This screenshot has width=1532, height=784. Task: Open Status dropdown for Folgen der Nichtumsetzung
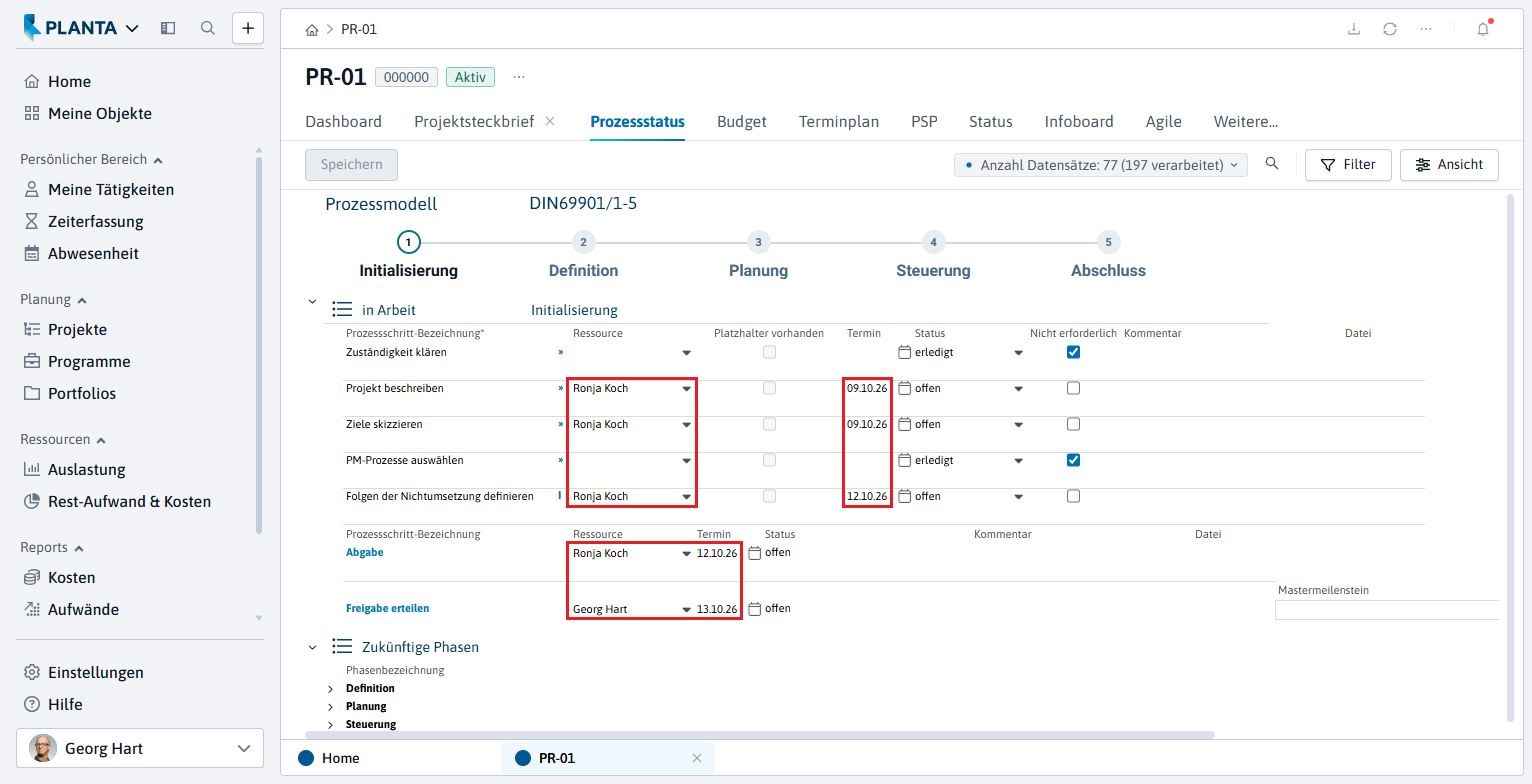pos(1018,497)
